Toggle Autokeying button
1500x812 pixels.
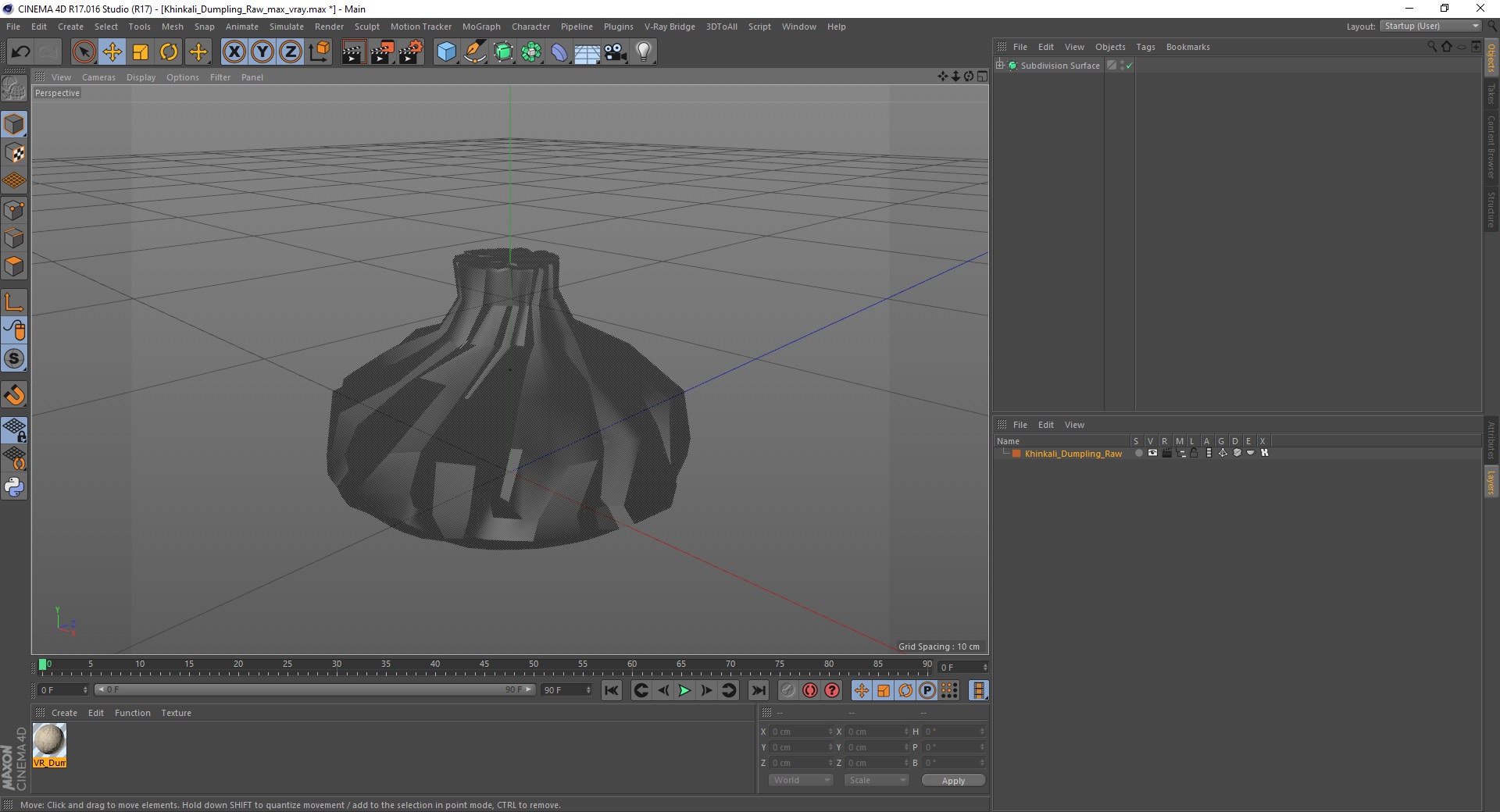(x=810, y=690)
